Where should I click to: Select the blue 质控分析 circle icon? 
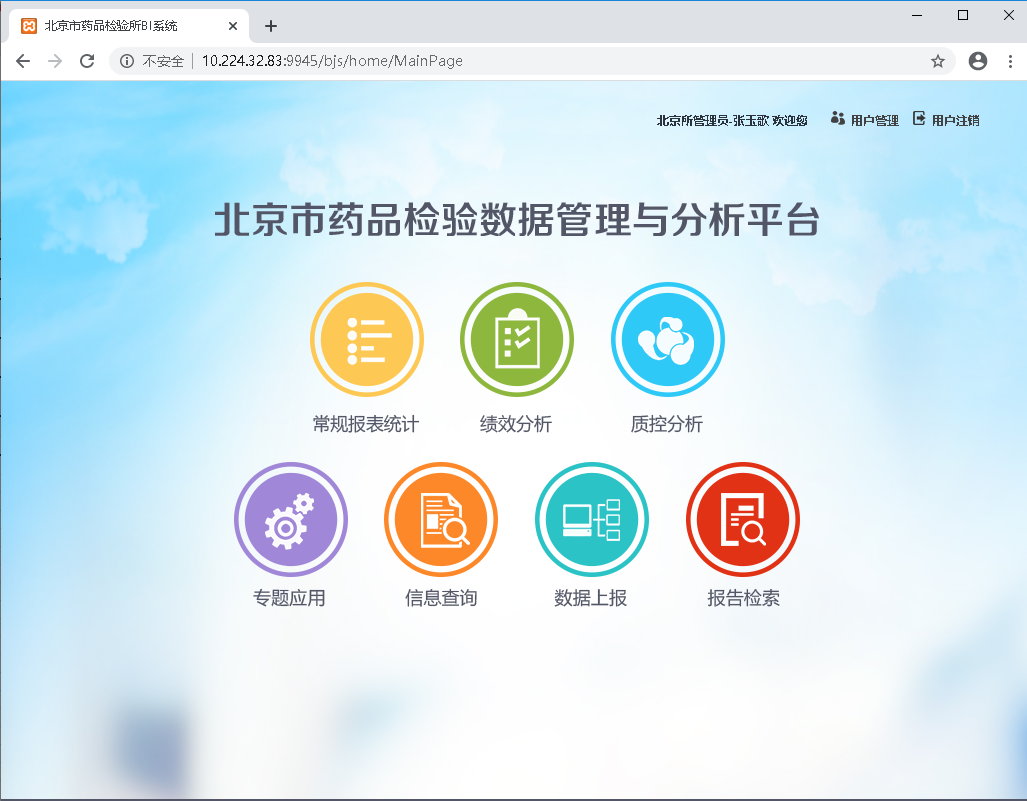[667, 339]
